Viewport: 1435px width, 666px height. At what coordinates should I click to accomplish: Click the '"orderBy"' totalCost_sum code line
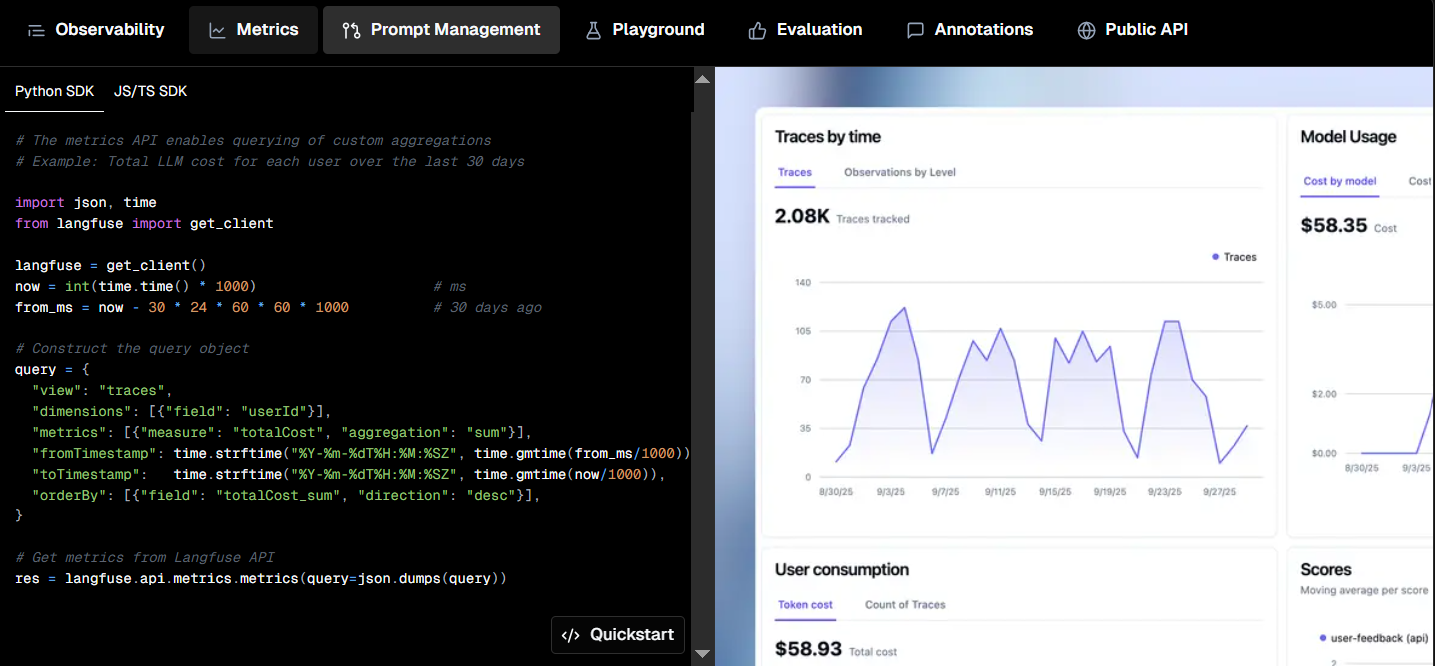(286, 495)
